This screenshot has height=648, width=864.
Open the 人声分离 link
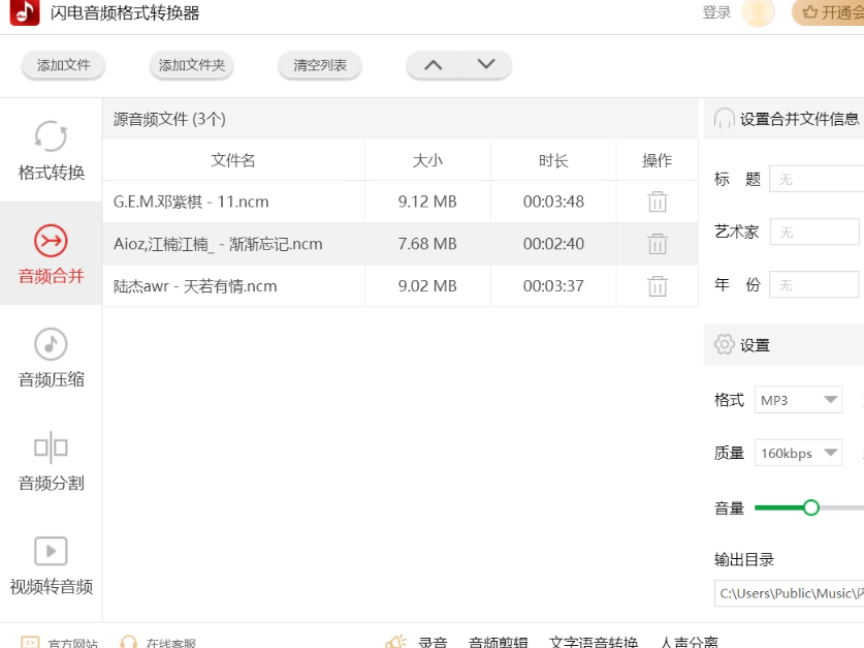(x=689, y=642)
